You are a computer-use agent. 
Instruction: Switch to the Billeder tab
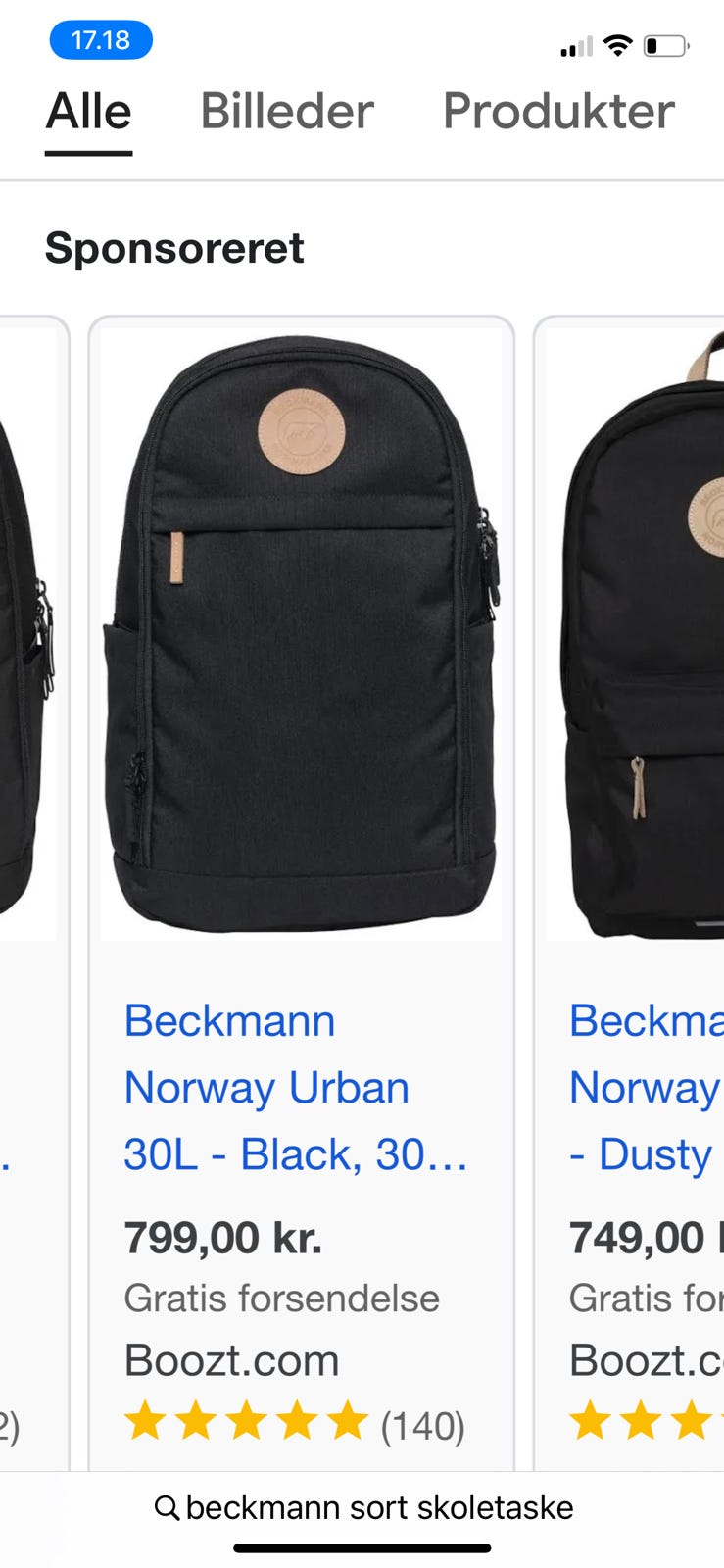coord(287,111)
